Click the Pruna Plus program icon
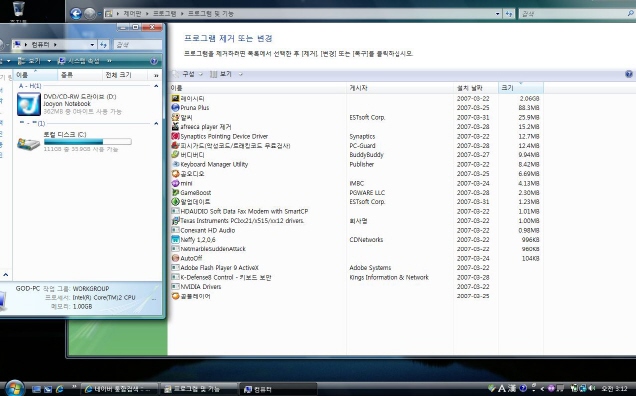Image resolution: width=636 pixels, height=396 pixels. pos(175,108)
